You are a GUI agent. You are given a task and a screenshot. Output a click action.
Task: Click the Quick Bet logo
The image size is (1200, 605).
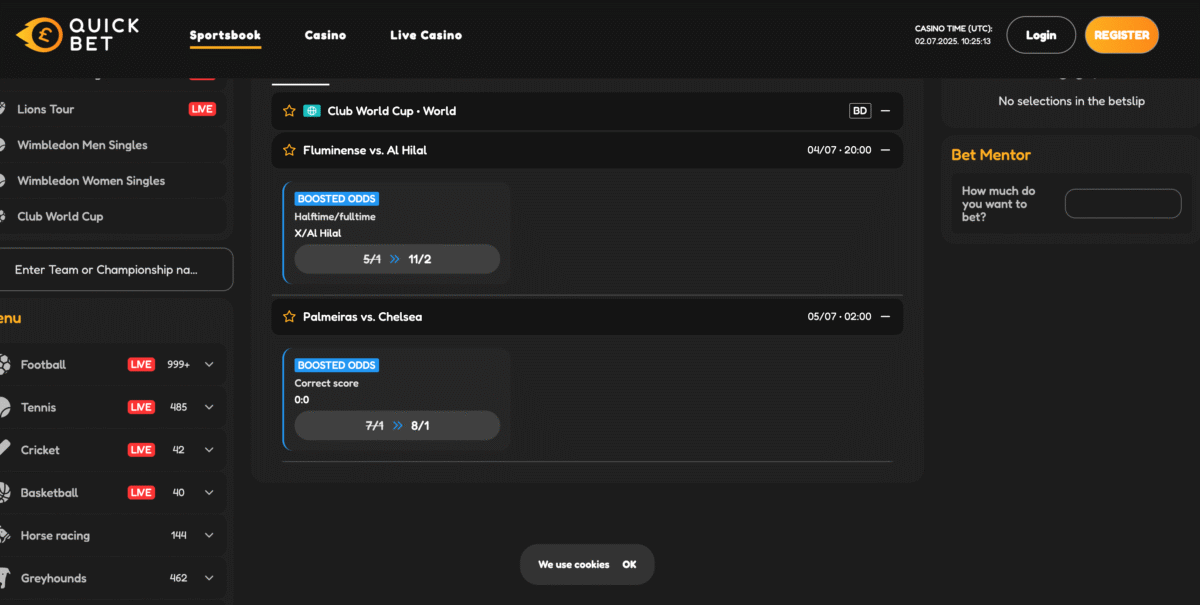pyautogui.click(x=78, y=34)
